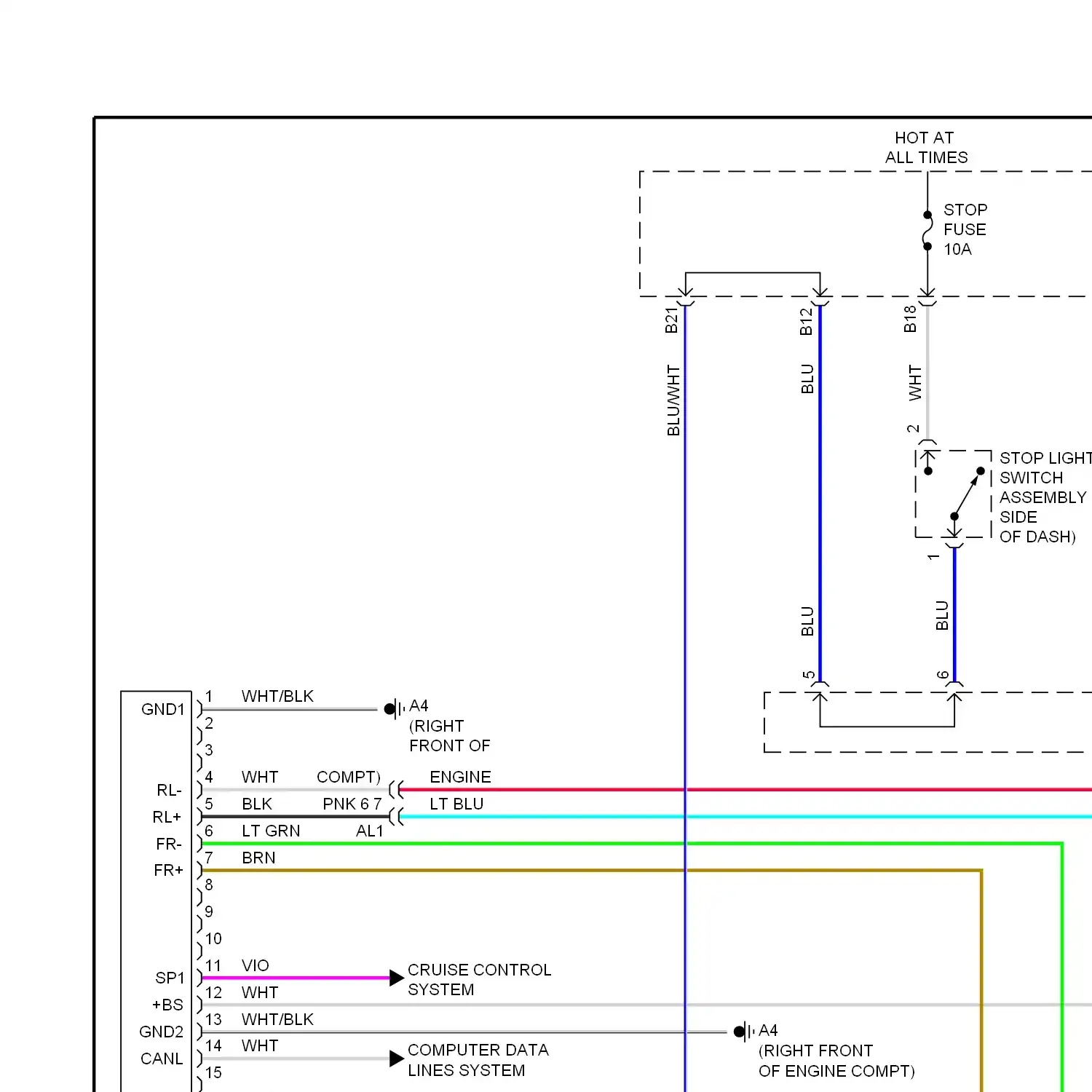The image size is (1092, 1092).
Task: Click the FR+ terminal label
Action: [168, 870]
